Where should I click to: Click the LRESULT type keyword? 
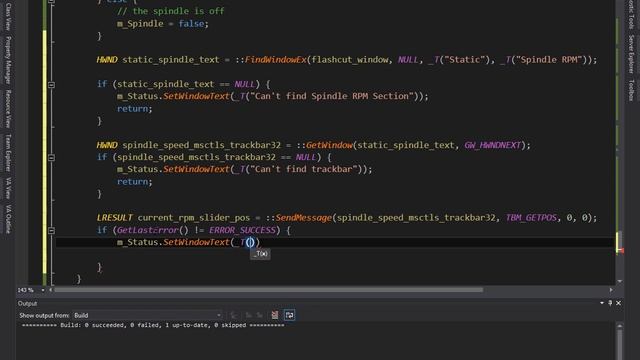click(115, 218)
